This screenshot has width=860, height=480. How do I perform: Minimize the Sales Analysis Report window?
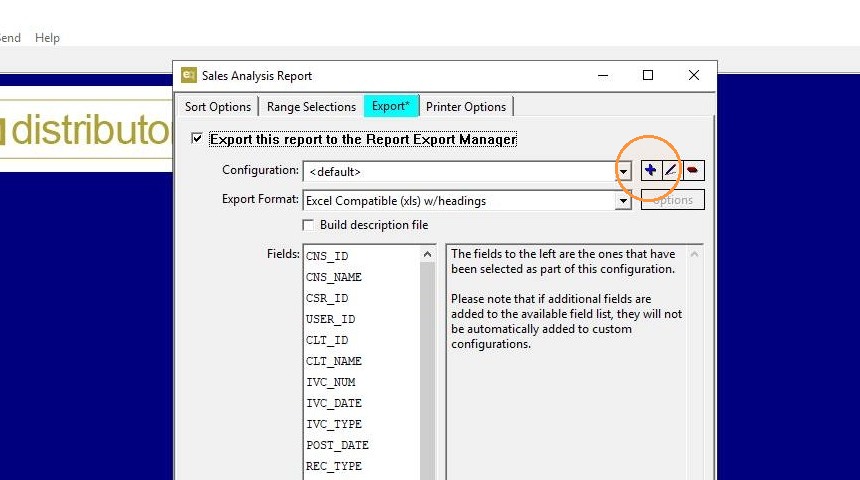603,75
